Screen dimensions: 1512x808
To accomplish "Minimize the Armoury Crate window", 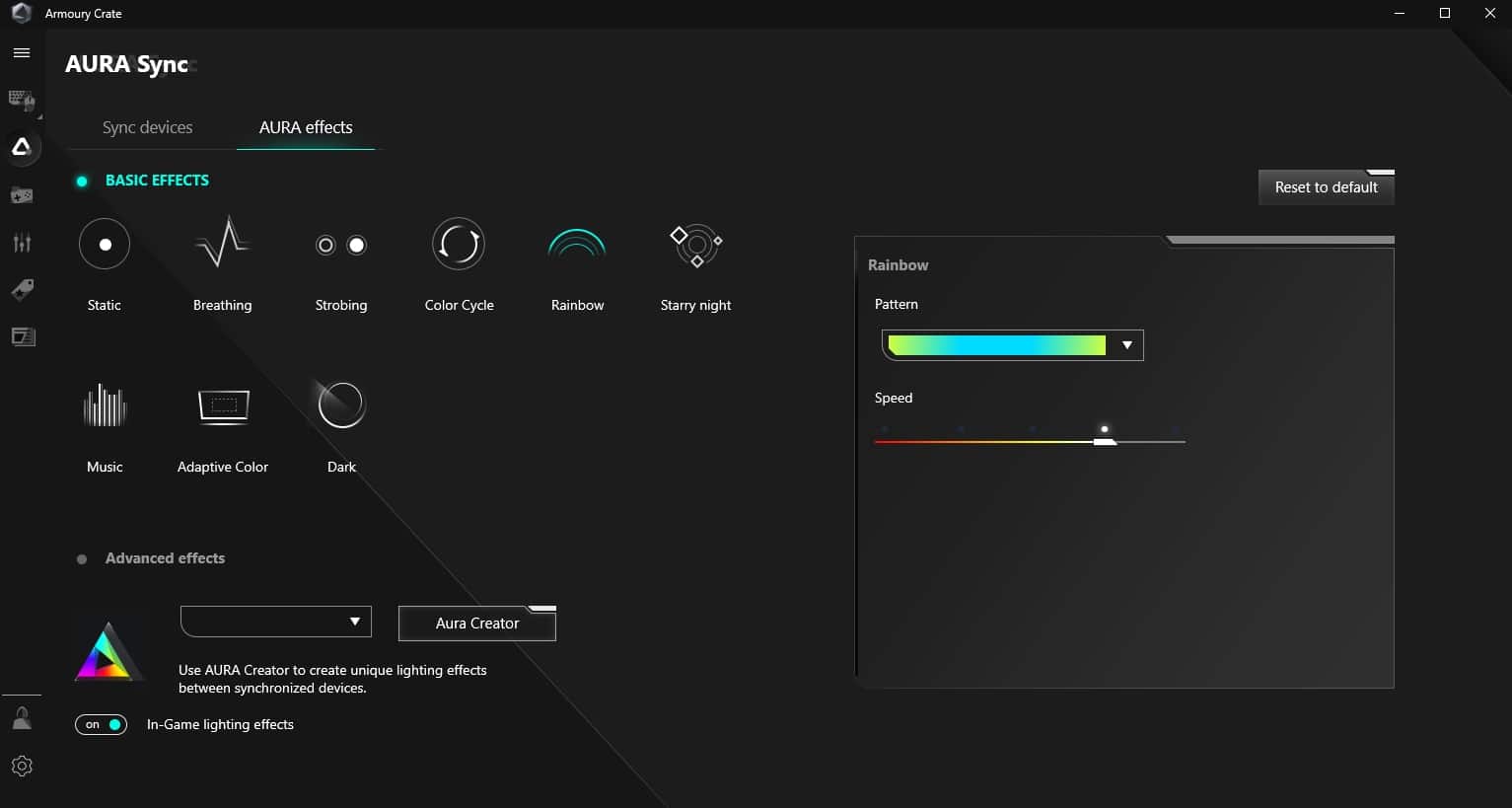I will (1400, 13).
